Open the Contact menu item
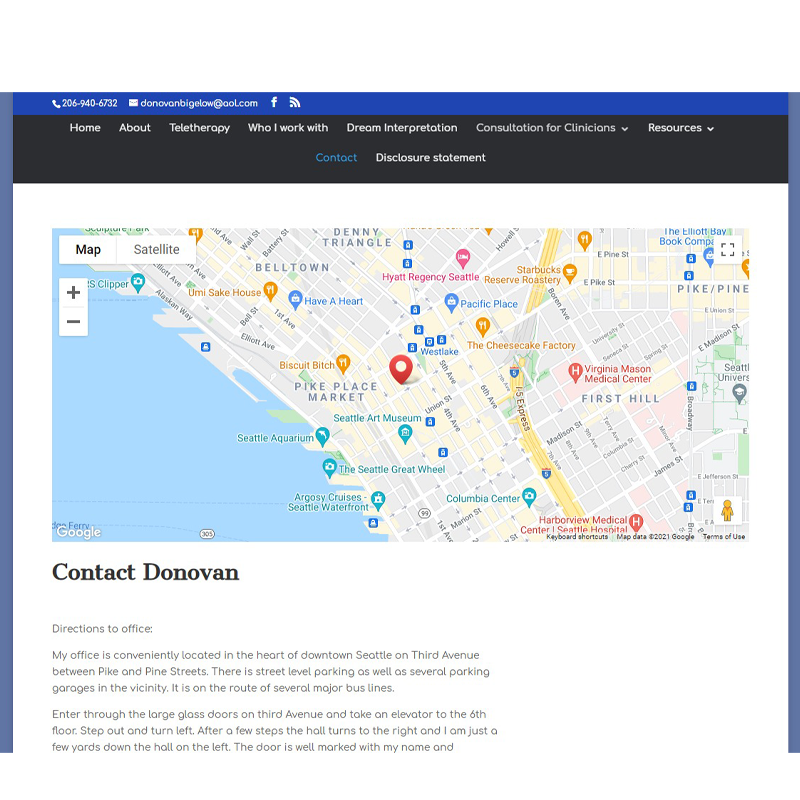 336,158
